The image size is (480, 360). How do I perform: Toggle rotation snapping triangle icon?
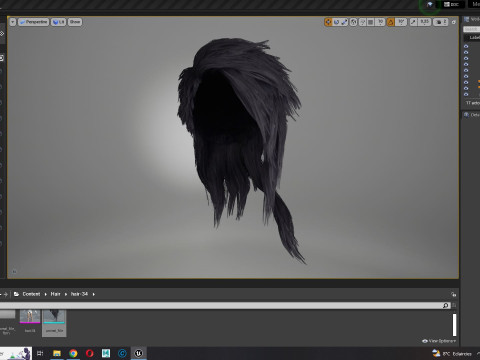(x=391, y=22)
